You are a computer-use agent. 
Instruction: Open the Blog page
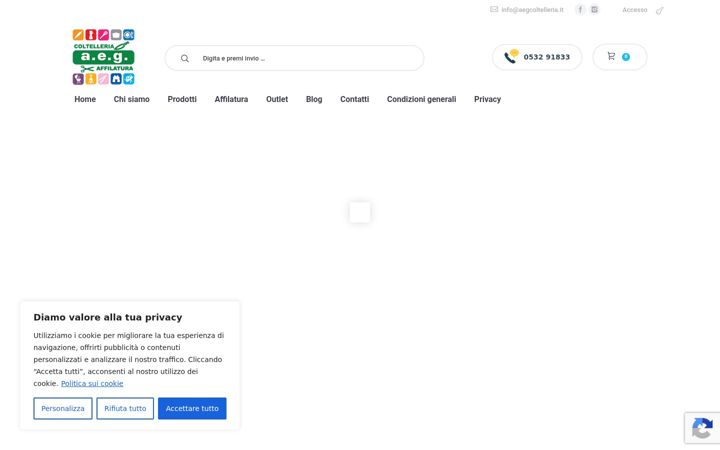tap(314, 99)
